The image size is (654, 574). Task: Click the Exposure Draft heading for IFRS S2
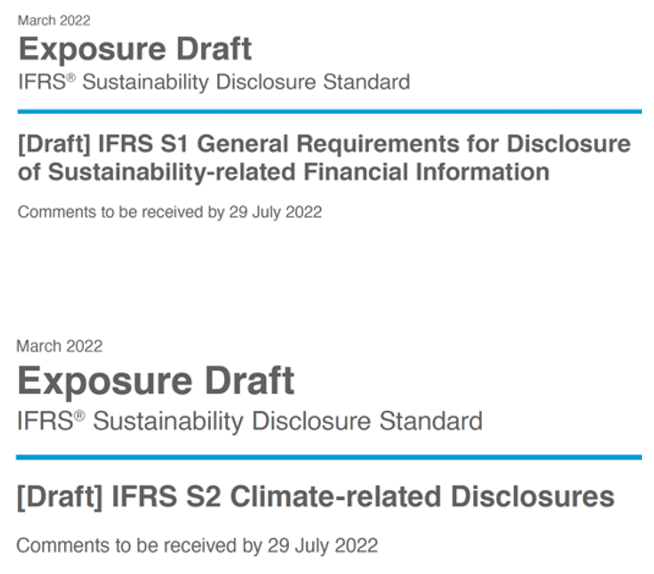(155, 381)
